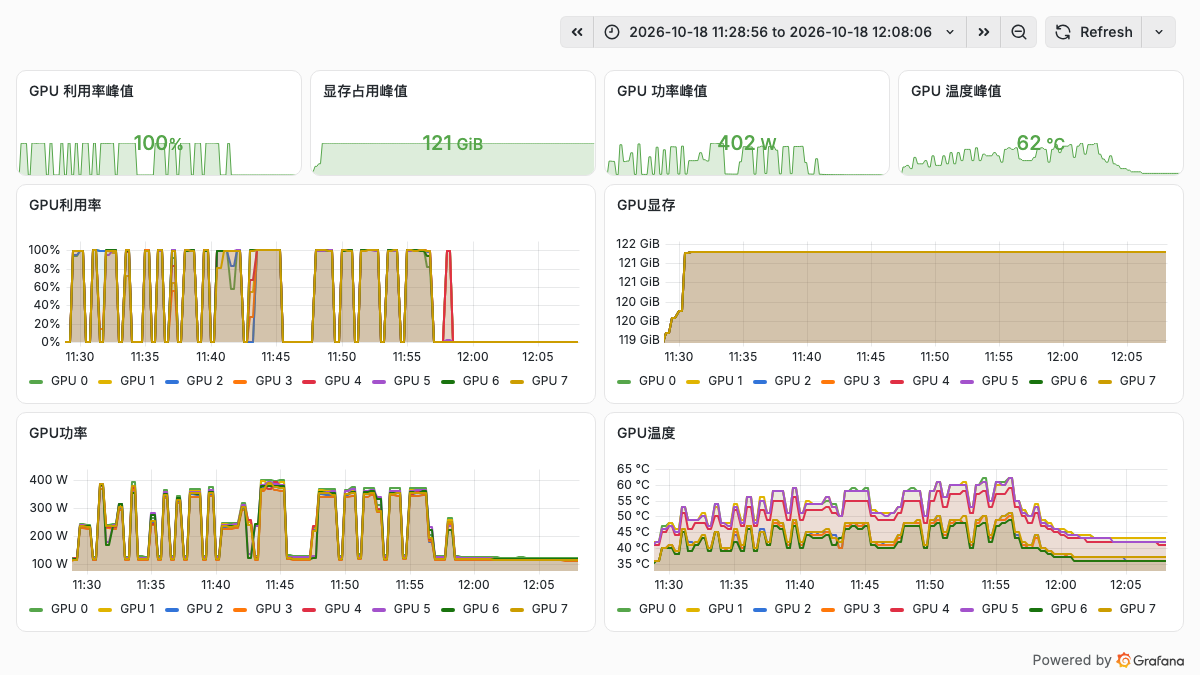Expand the refresh interval dropdown
The height and width of the screenshot is (675, 1200).
click(x=1159, y=32)
